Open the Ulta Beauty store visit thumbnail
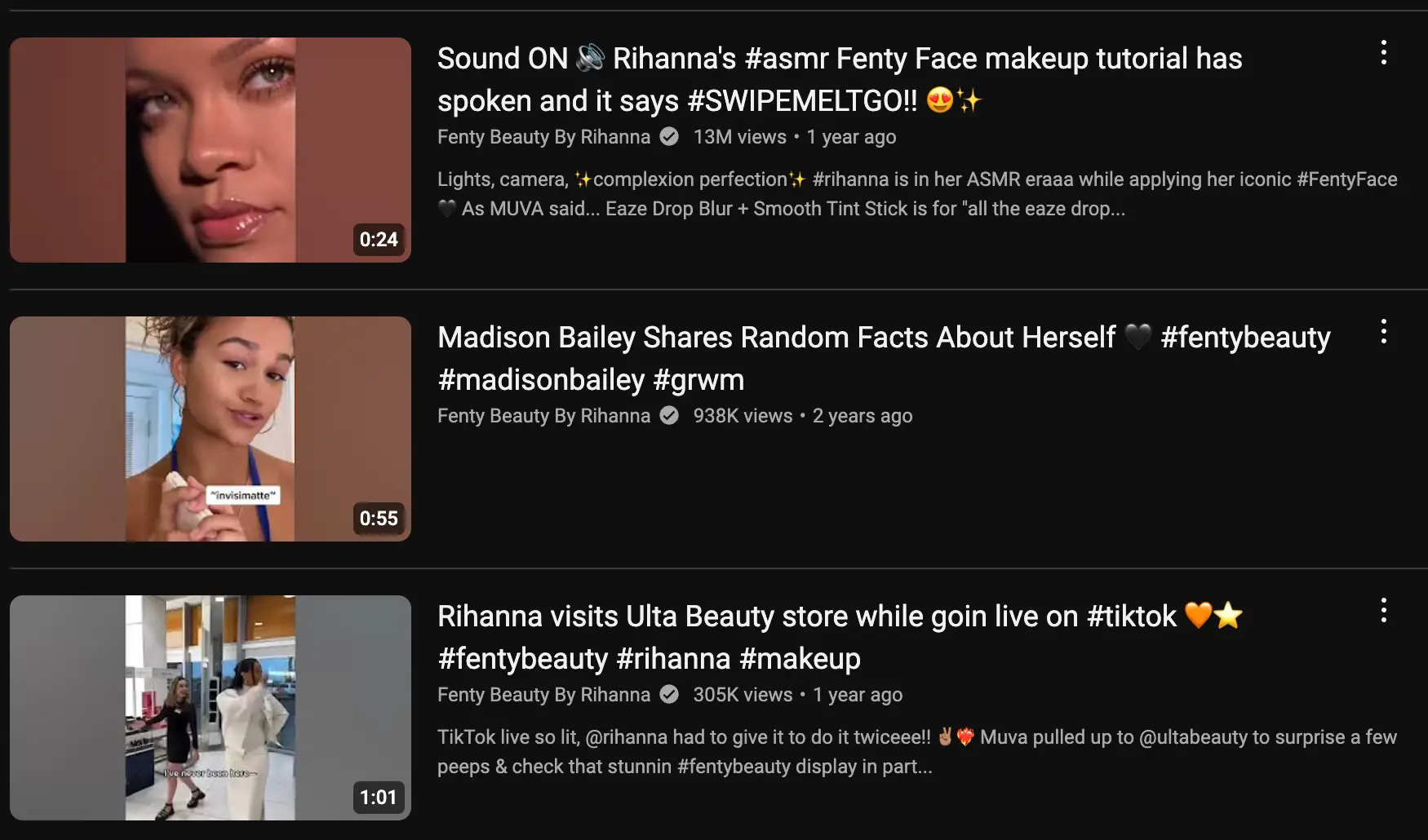Screen dimensions: 1428x840 click(211, 708)
